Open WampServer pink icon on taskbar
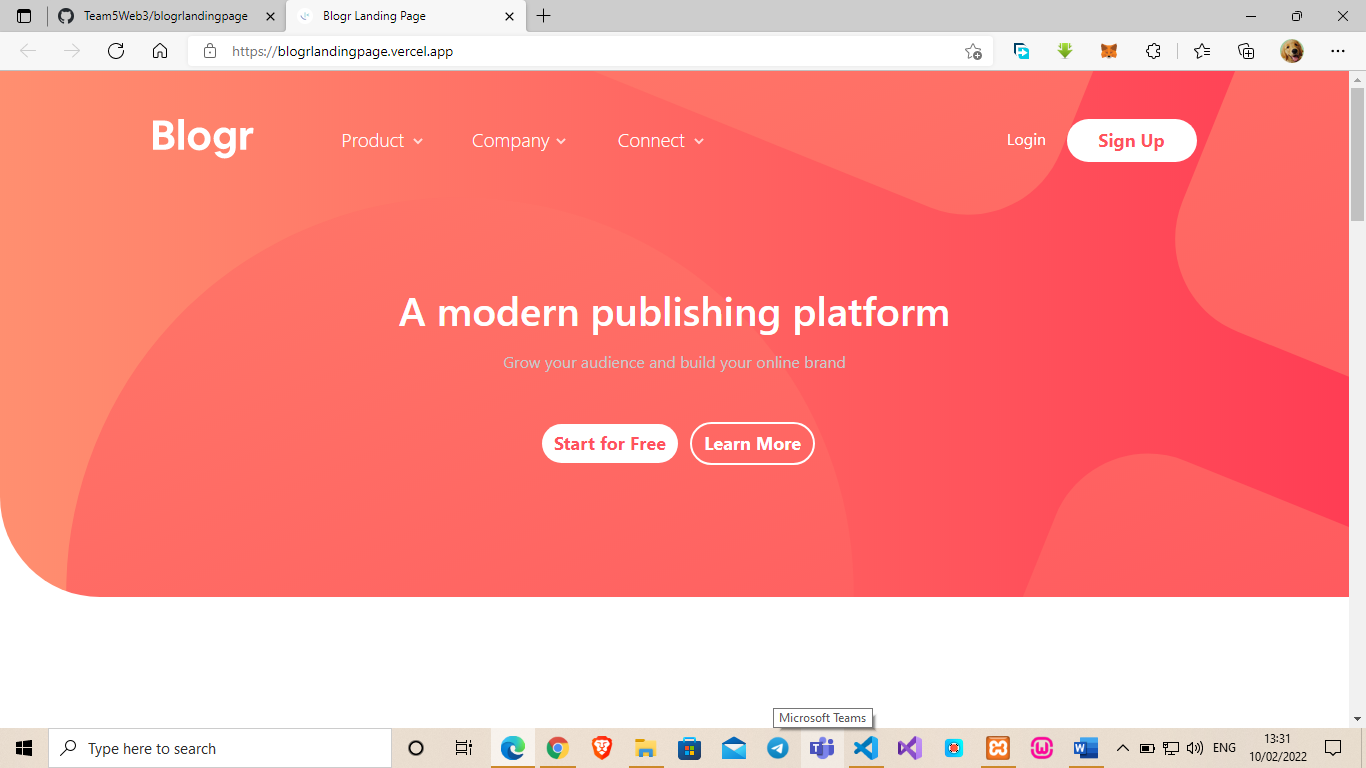This screenshot has height=768, width=1366. [x=1042, y=748]
